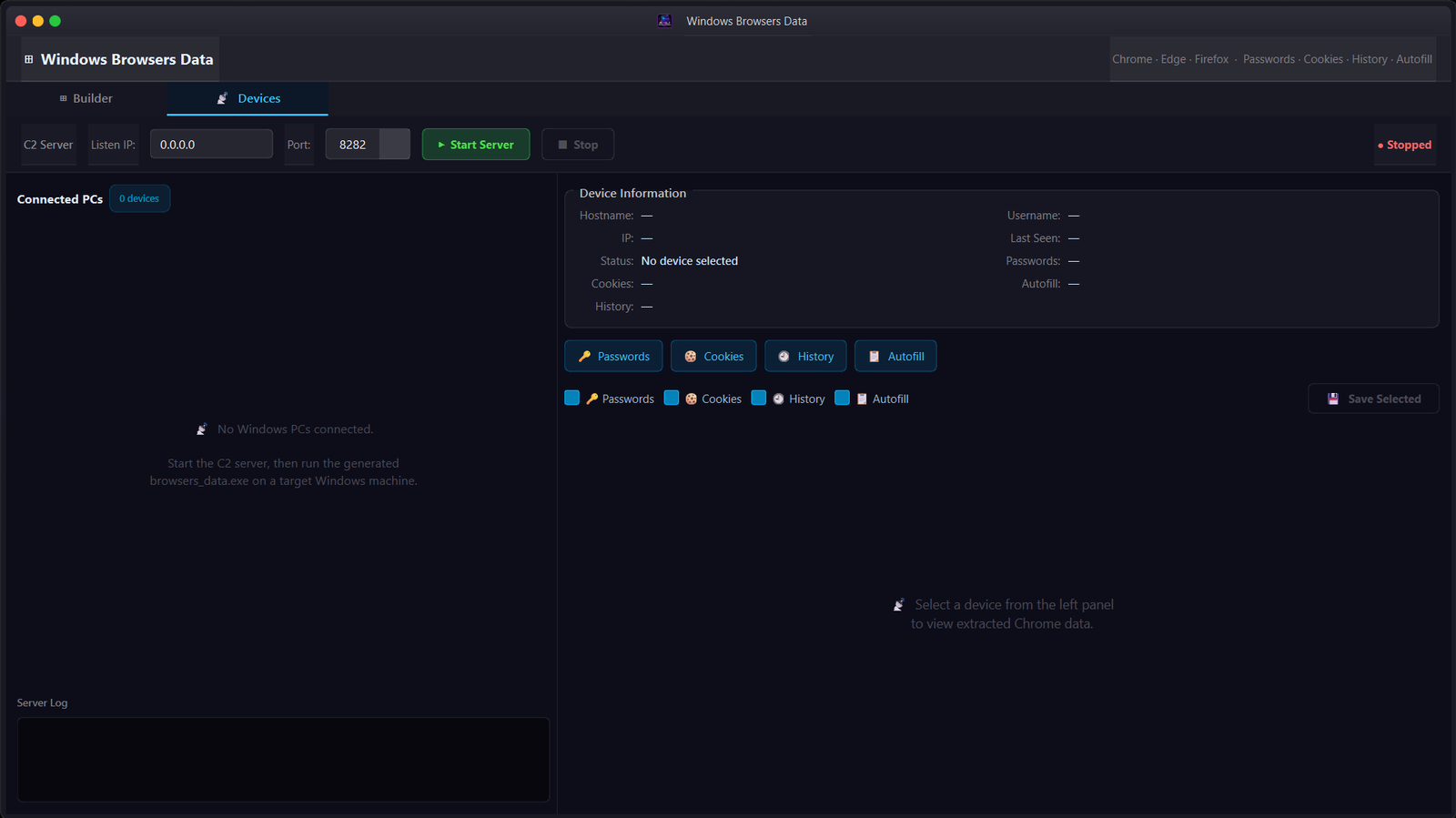
Task: Click the '0 devices' badge
Action: coord(139,198)
